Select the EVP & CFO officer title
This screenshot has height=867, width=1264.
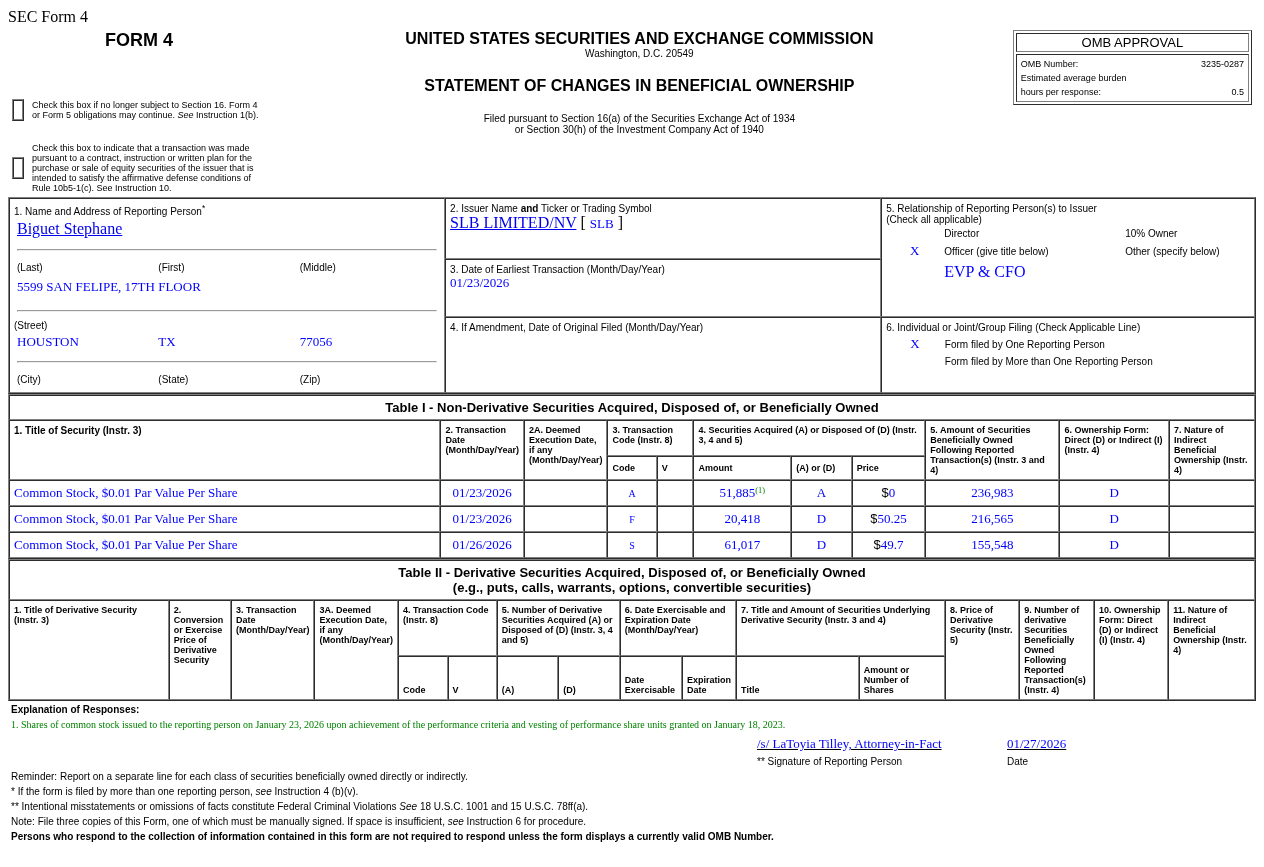pos(984,272)
